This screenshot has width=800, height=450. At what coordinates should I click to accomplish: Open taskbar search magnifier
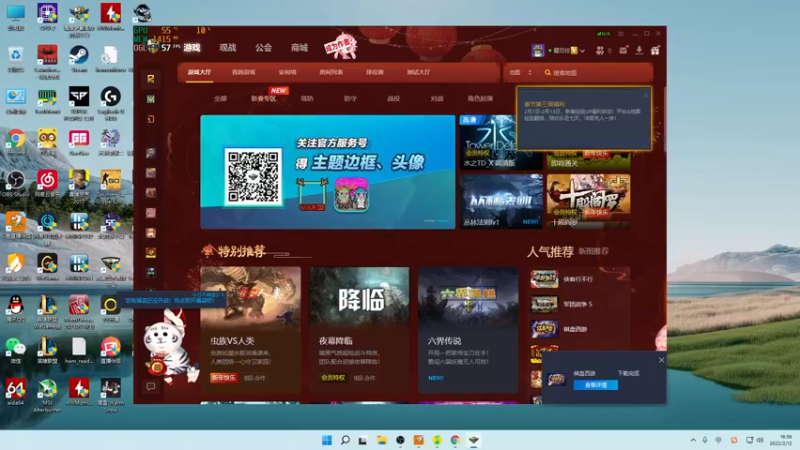point(345,440)
